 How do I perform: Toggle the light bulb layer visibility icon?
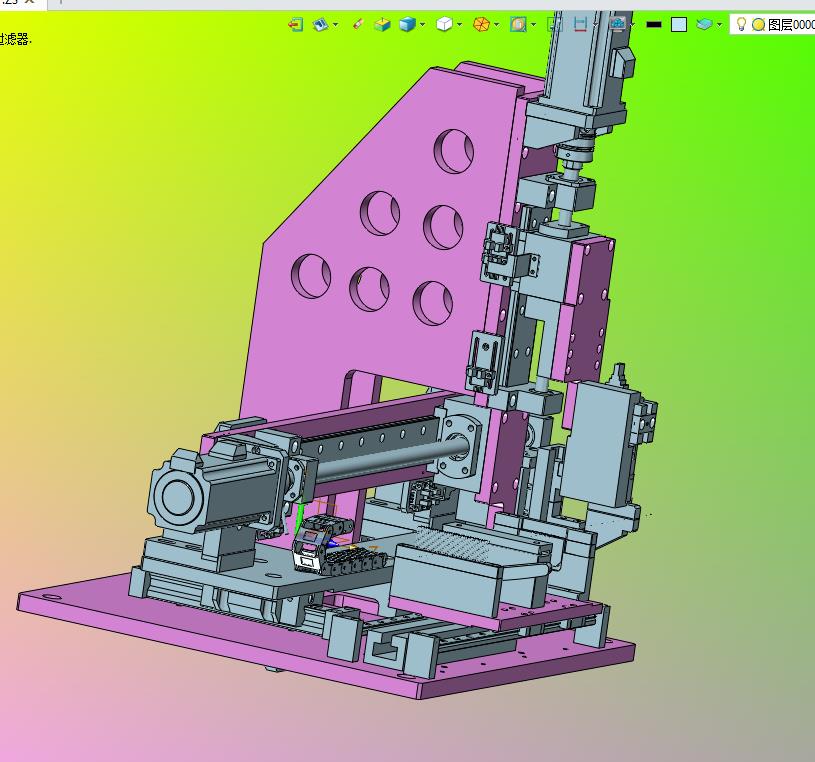[x=742, y=24]
